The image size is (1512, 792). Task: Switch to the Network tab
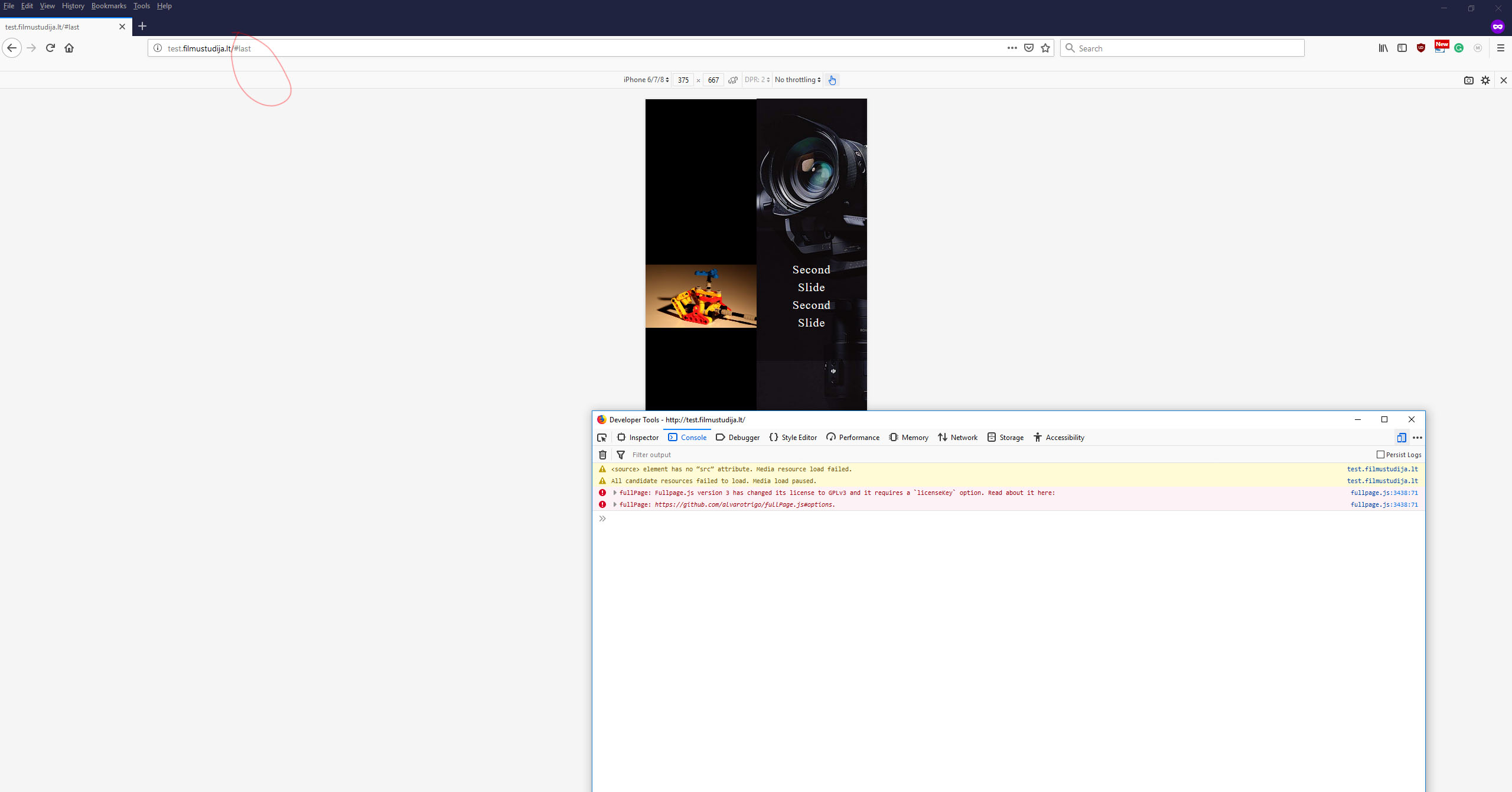tap(958, 438)
